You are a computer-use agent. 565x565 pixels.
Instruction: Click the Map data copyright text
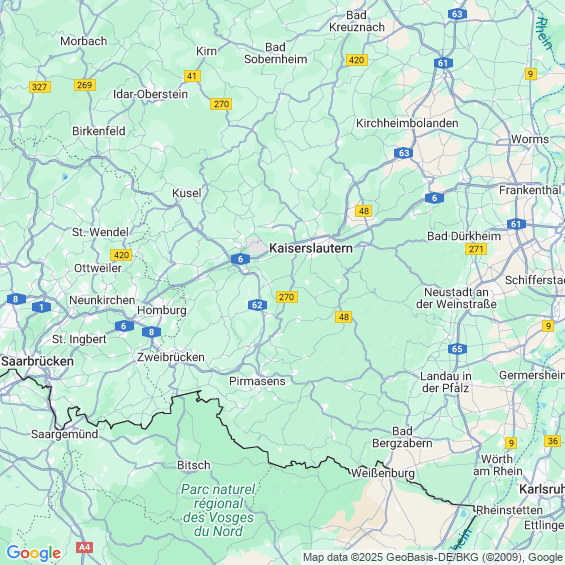click(x=433, y=557)
